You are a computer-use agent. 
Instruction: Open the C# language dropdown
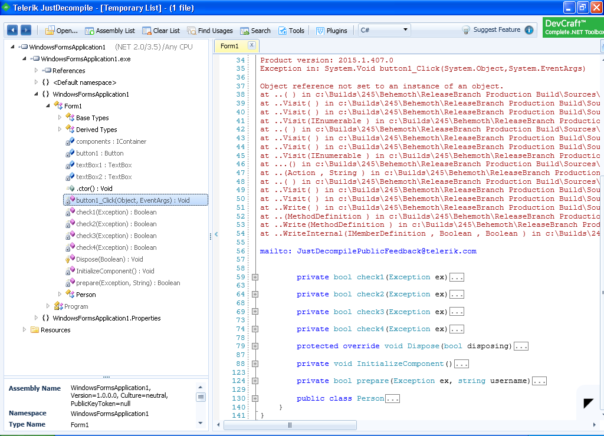pyautogui.click(x=384, y=30)
